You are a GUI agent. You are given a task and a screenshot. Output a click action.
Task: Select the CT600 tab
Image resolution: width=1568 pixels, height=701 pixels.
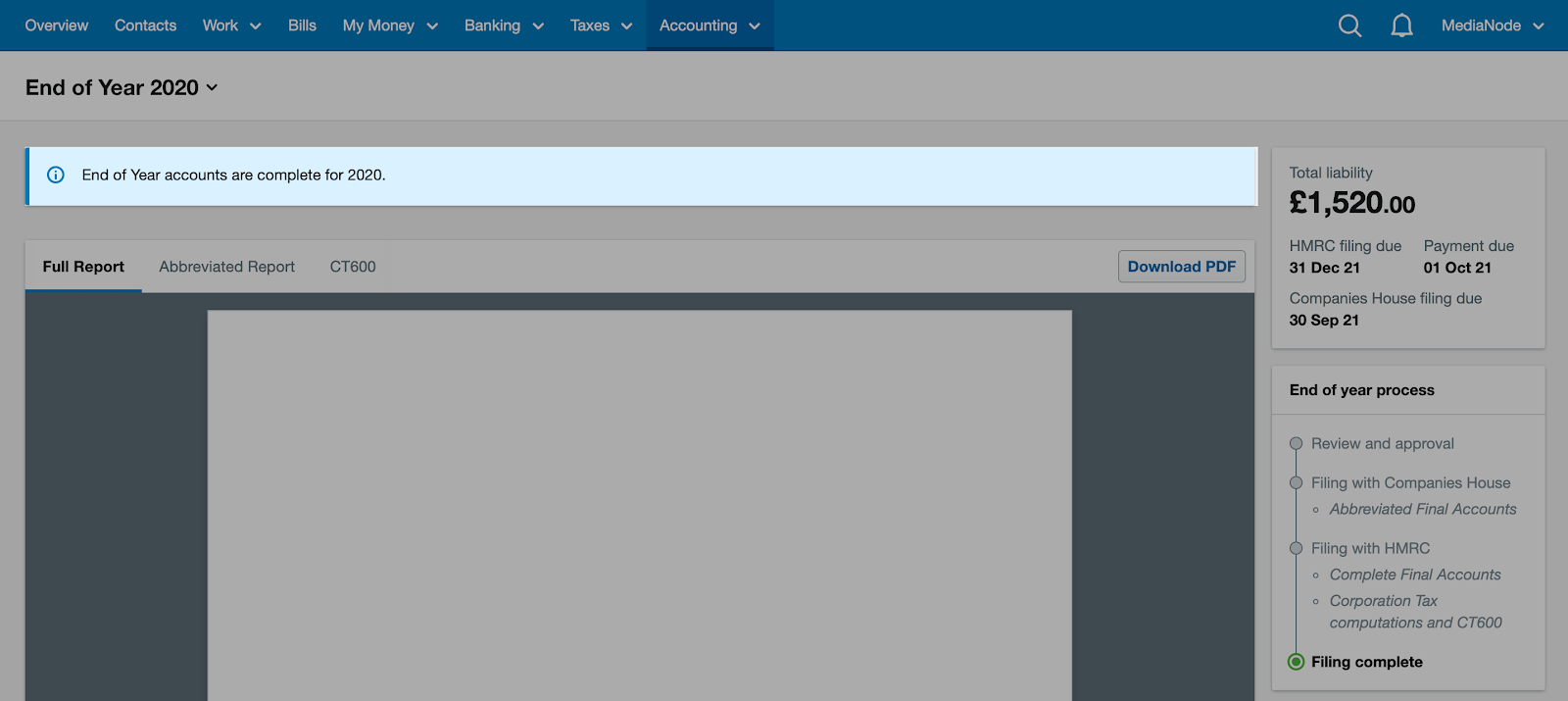pyautogui.click(x=353, y=267)
